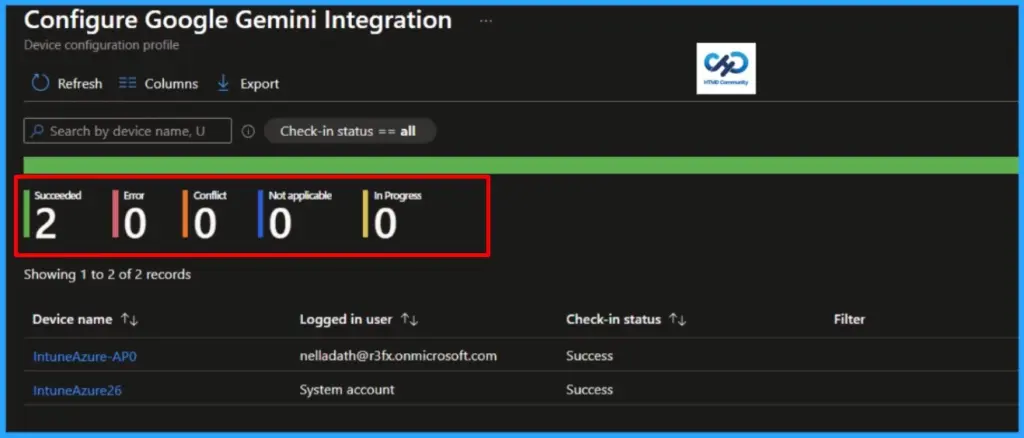
Task: Click the Export download arrow icon
Action: (223, 84)
